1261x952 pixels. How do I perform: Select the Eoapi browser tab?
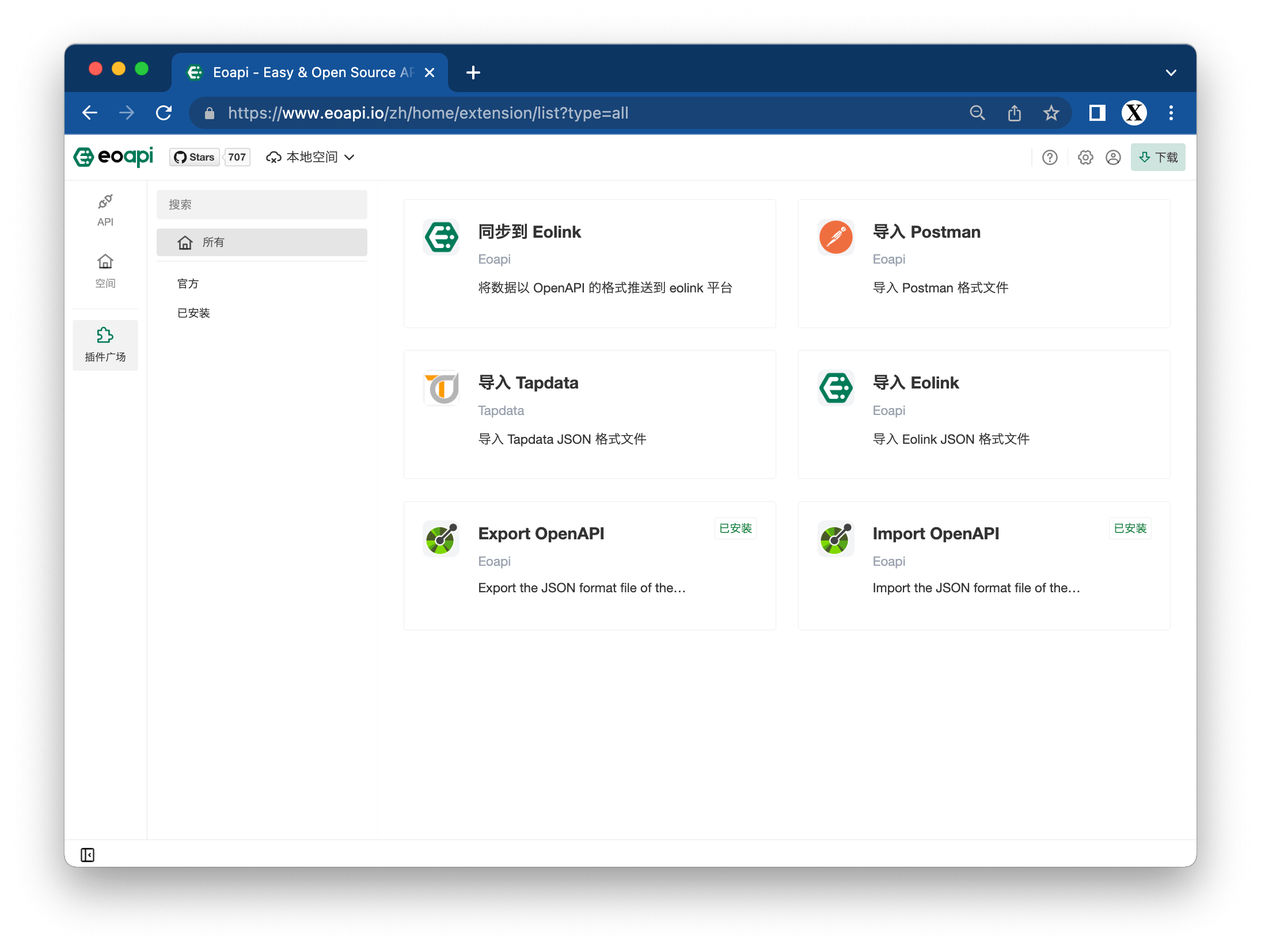point(310,73)
